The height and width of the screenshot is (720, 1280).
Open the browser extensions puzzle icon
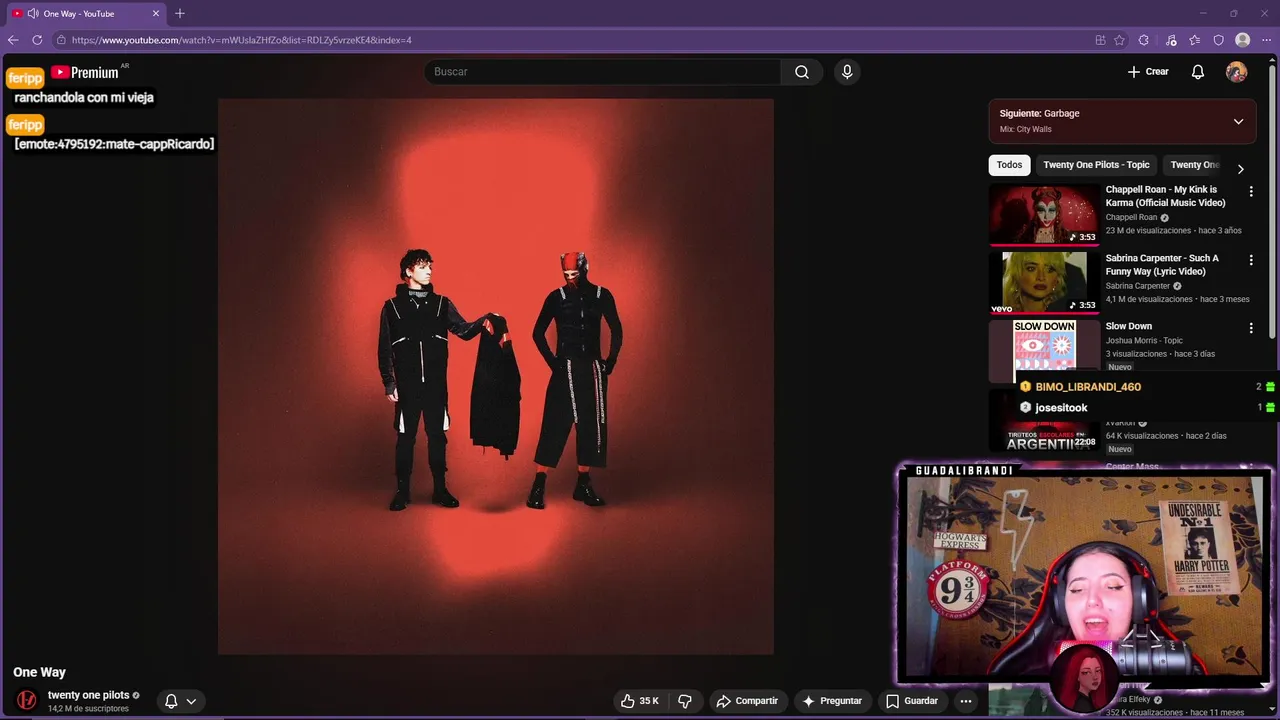coord(1144,40)
